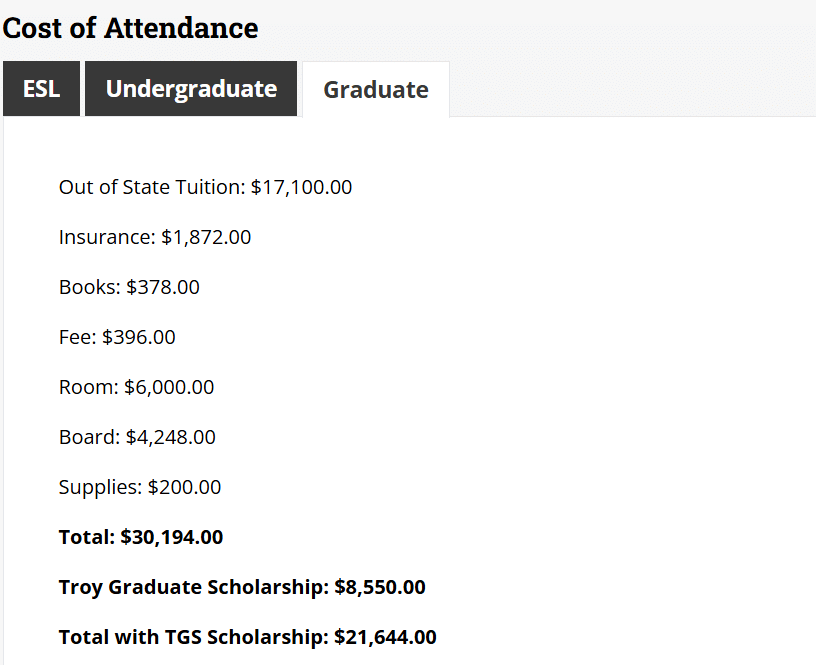This screenshot has width=816, height=665.
Task: Click the $17,100.00 tuition amount
Action: (x=301, y=187)
